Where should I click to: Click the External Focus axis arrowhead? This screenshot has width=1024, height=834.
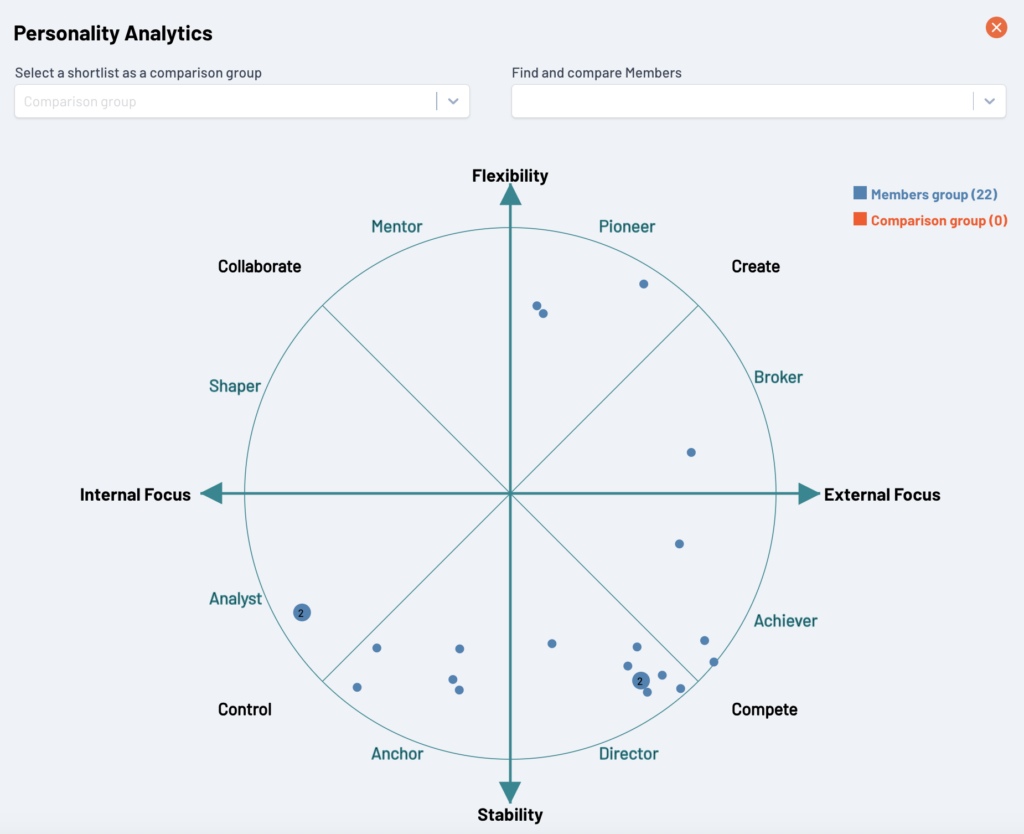808,494
